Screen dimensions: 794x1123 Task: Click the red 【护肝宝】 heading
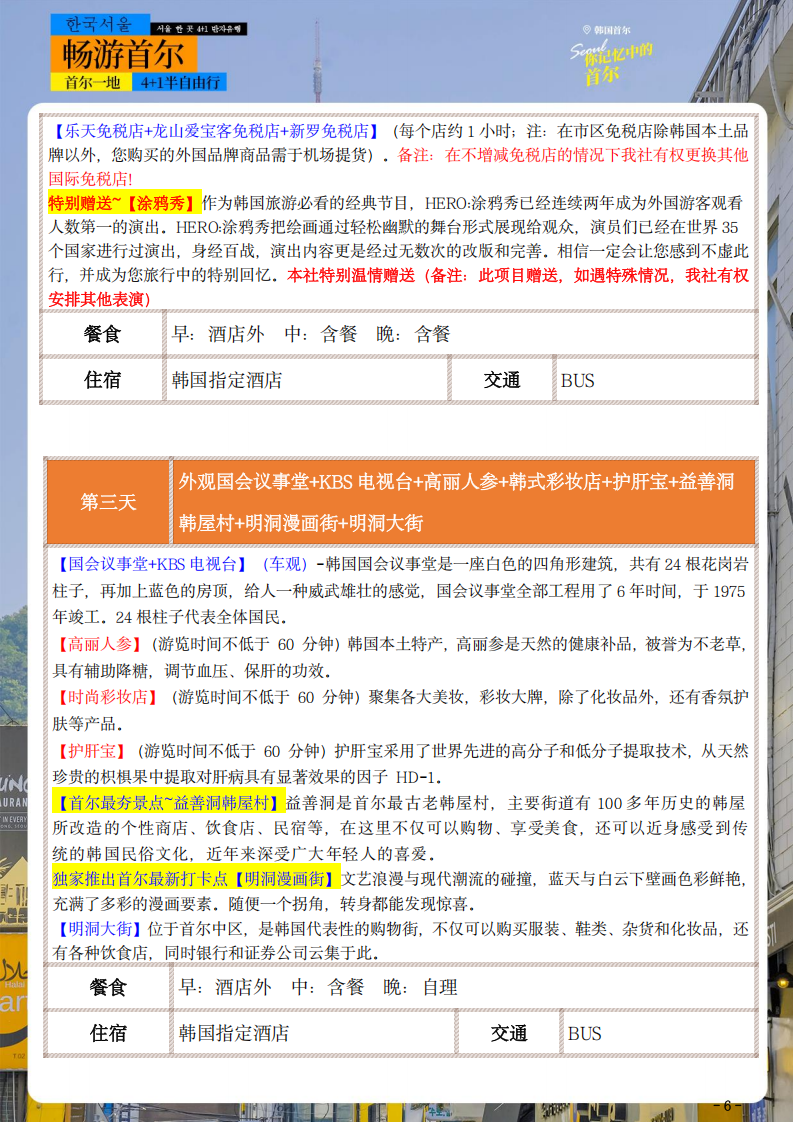click(x=91, y=750)
